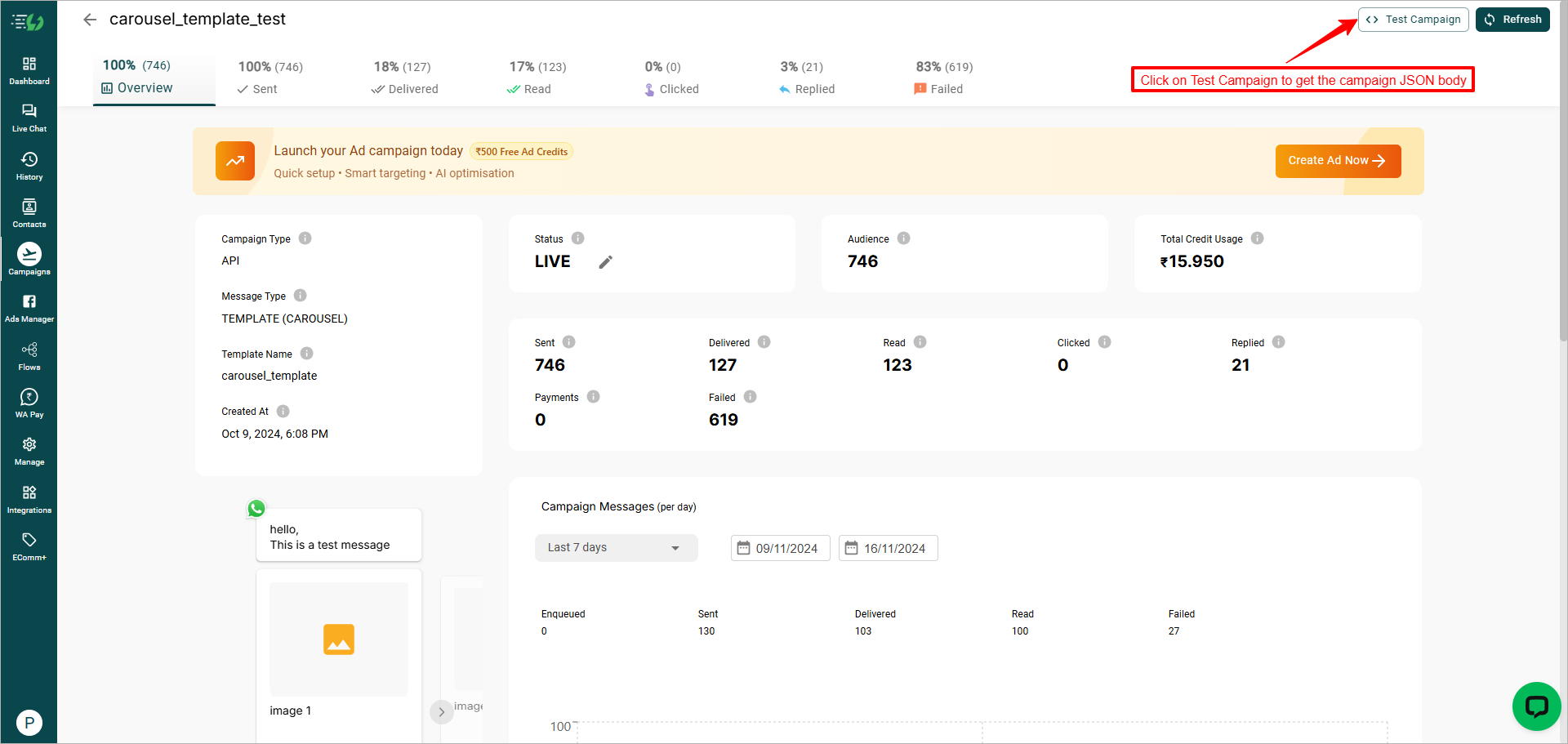Viewport: 1568px width, 744px height.
Task: Show info icon beside Sent count
Action: coord(568,342)
